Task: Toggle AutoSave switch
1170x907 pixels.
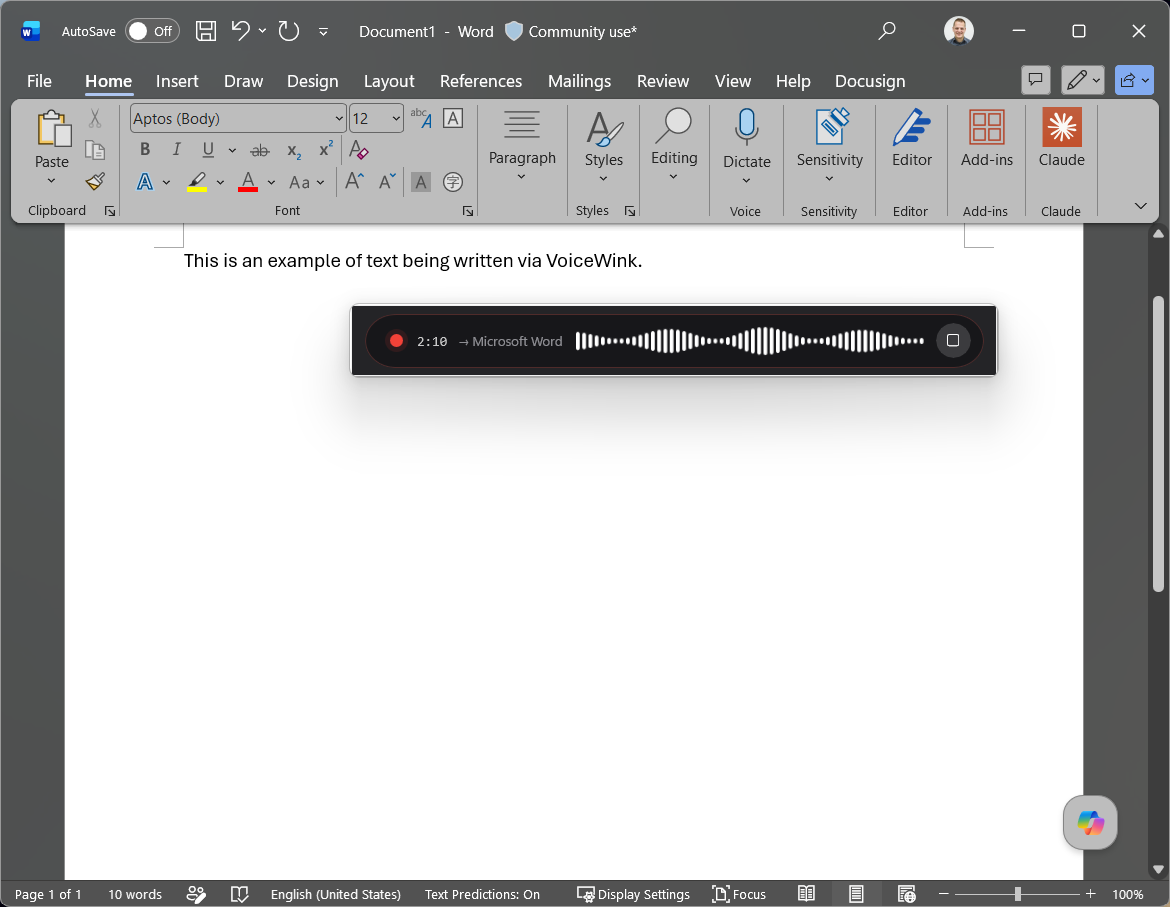Action: click(152, 31)
